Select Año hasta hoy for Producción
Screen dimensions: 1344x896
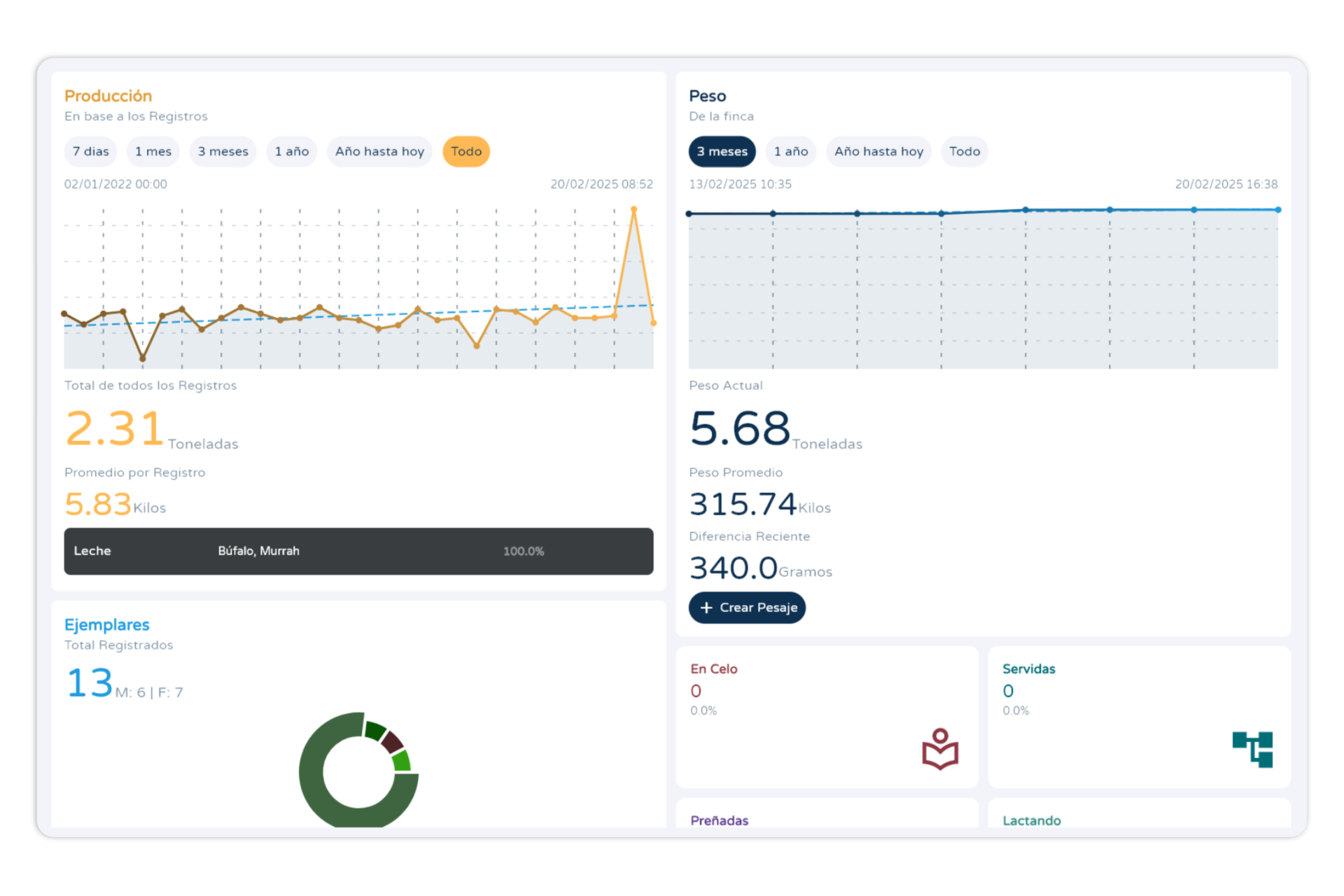[x=379, y=151]
